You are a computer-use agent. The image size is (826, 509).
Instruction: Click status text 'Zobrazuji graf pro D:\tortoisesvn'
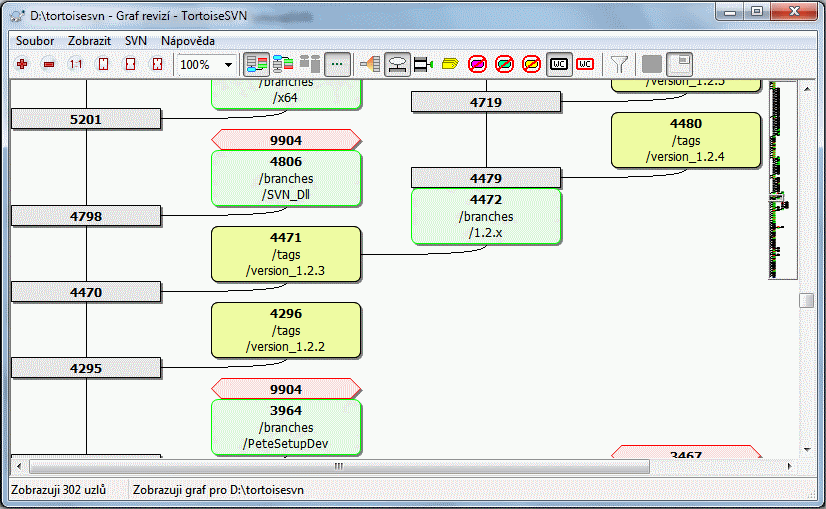218,490
